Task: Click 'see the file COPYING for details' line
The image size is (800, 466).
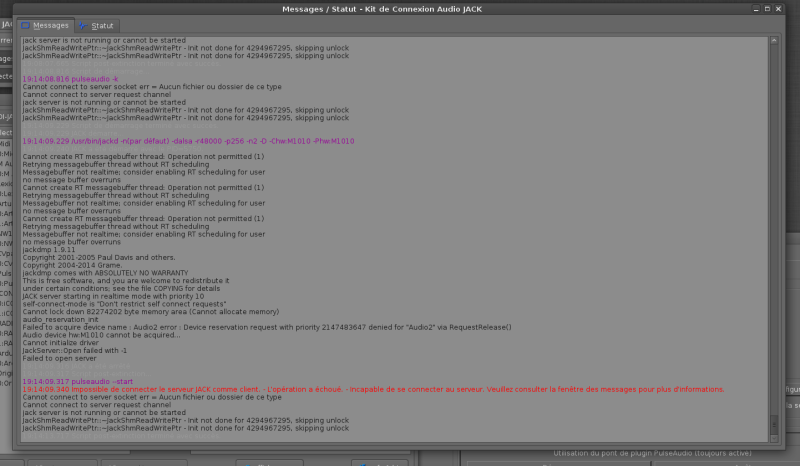Action: 121,288
